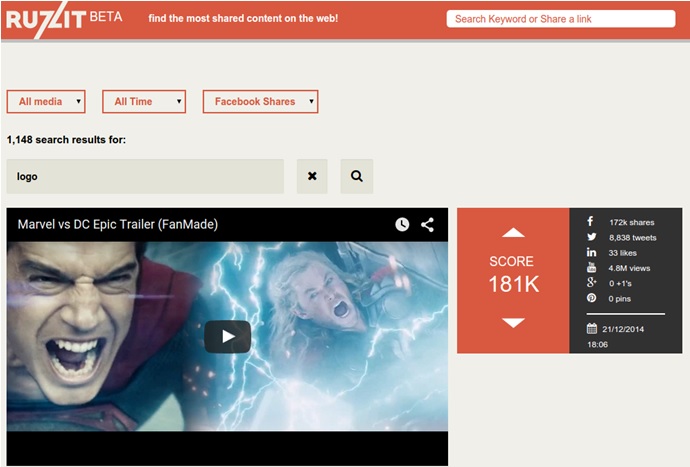Open the All media dropdown
Image resolution: width=690 pixels, height=467 pixels.
tap(46, 102)
